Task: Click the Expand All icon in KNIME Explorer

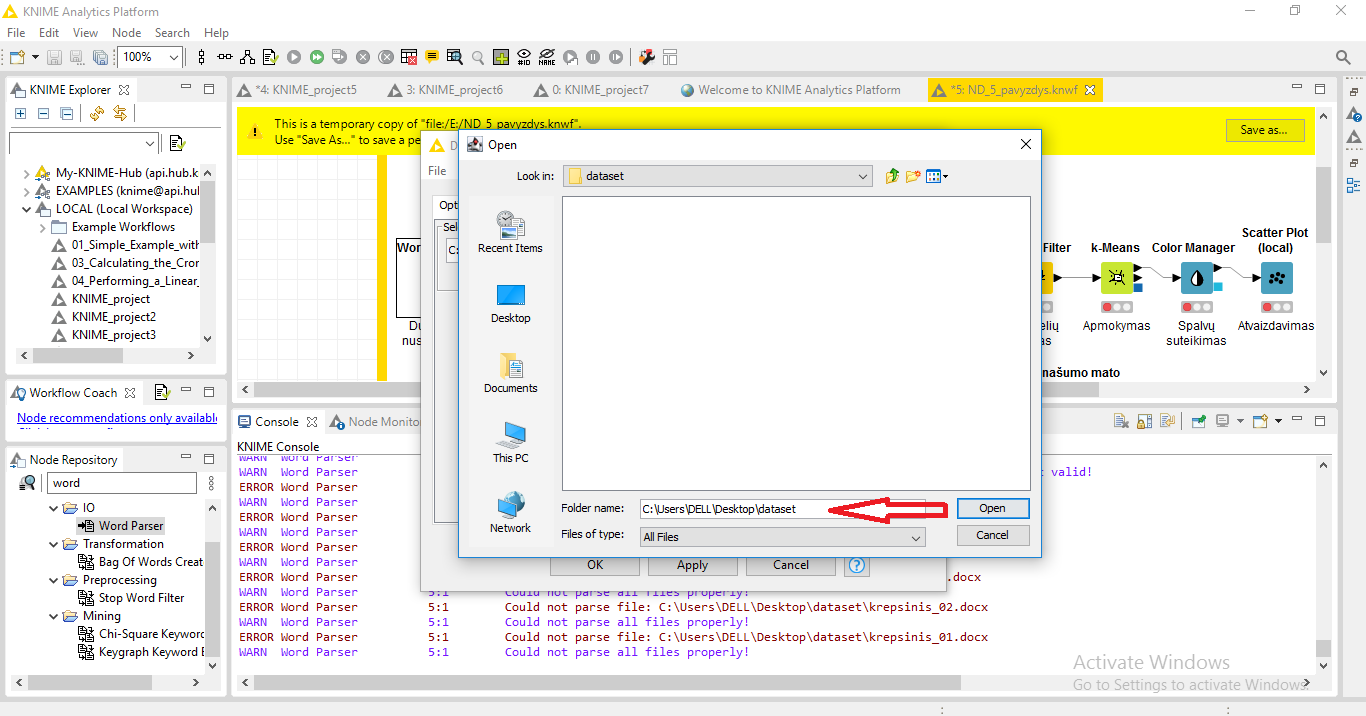Action: (20, 114)
